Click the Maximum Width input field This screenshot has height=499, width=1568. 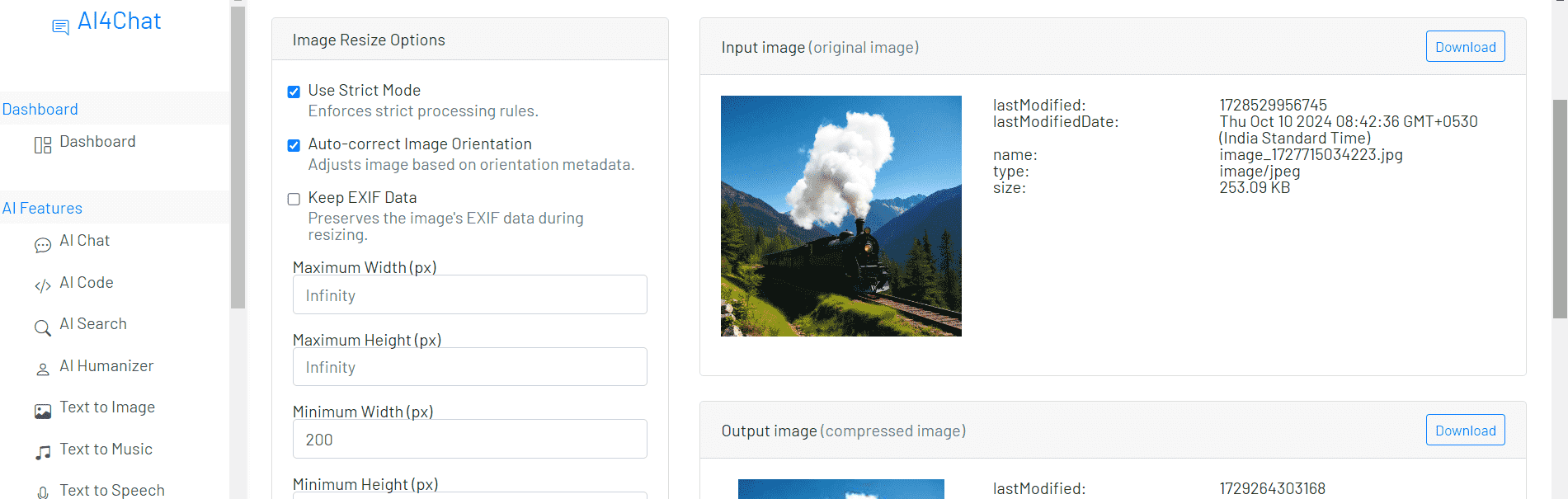pyautogui.click(x=469, y=295)
